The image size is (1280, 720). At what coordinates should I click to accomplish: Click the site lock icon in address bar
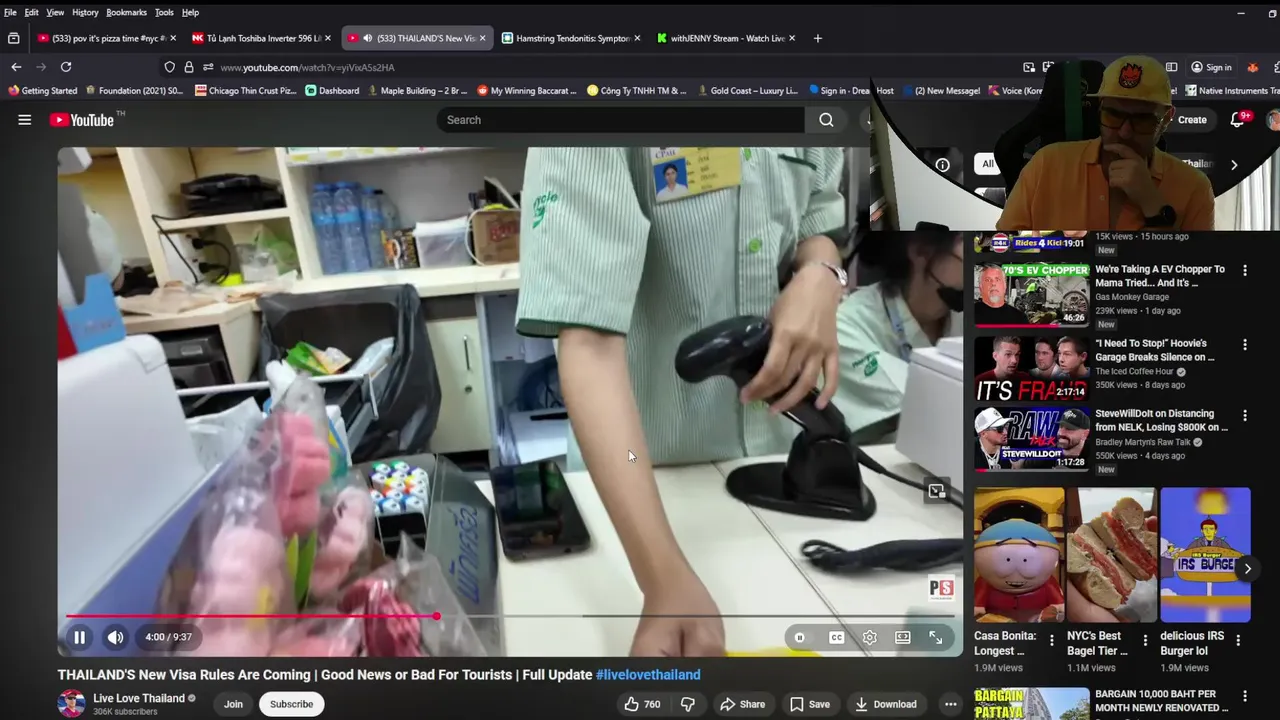click(188, 67)
